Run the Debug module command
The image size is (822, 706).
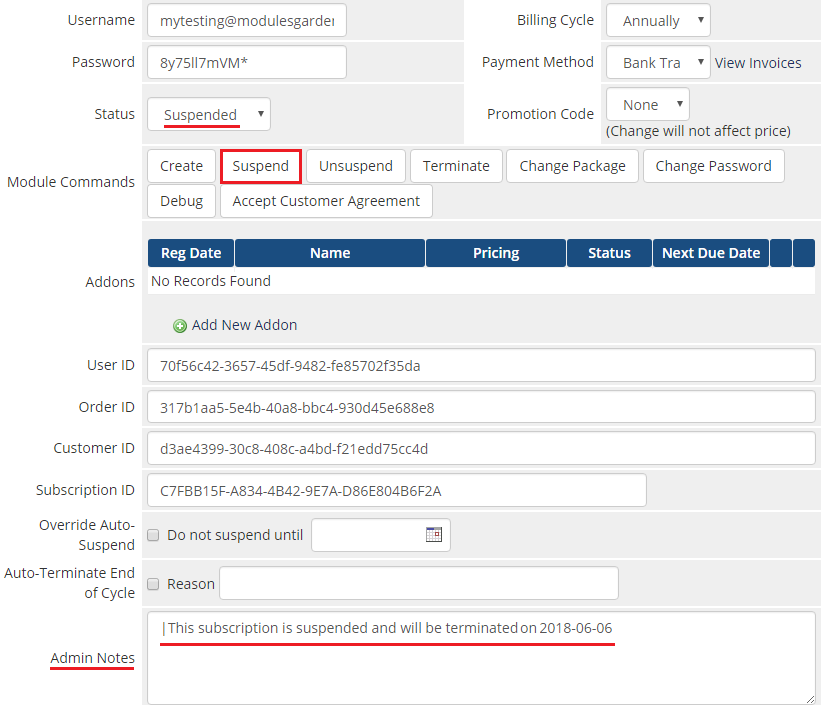pos(181,201)
